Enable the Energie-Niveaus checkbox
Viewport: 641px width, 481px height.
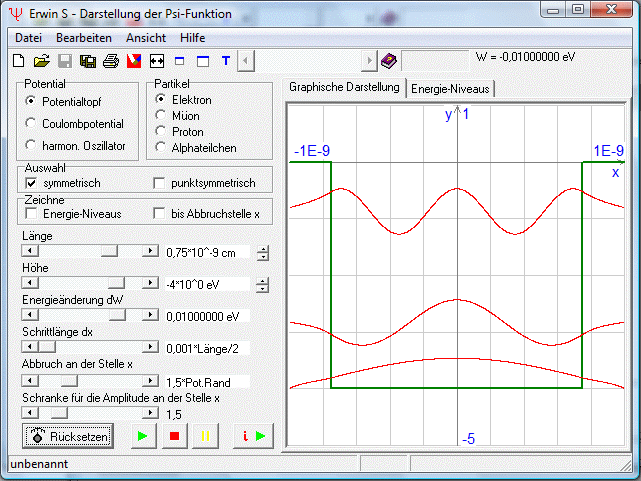31,213
